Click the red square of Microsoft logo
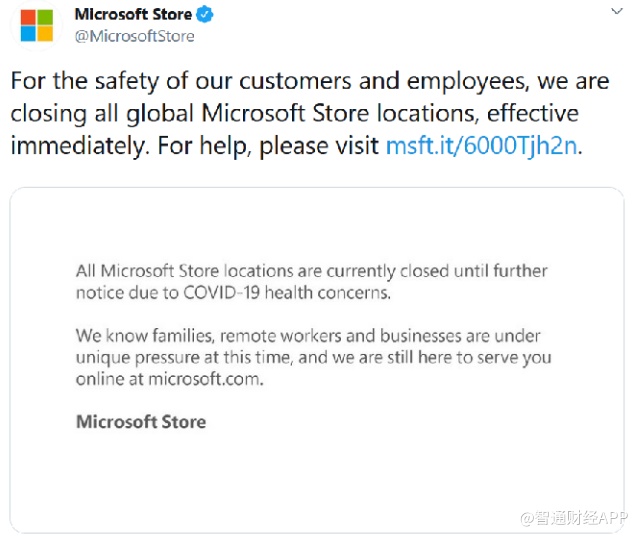Screen dimensions: 638x537 pyautogui.click(x=28, y=17)
